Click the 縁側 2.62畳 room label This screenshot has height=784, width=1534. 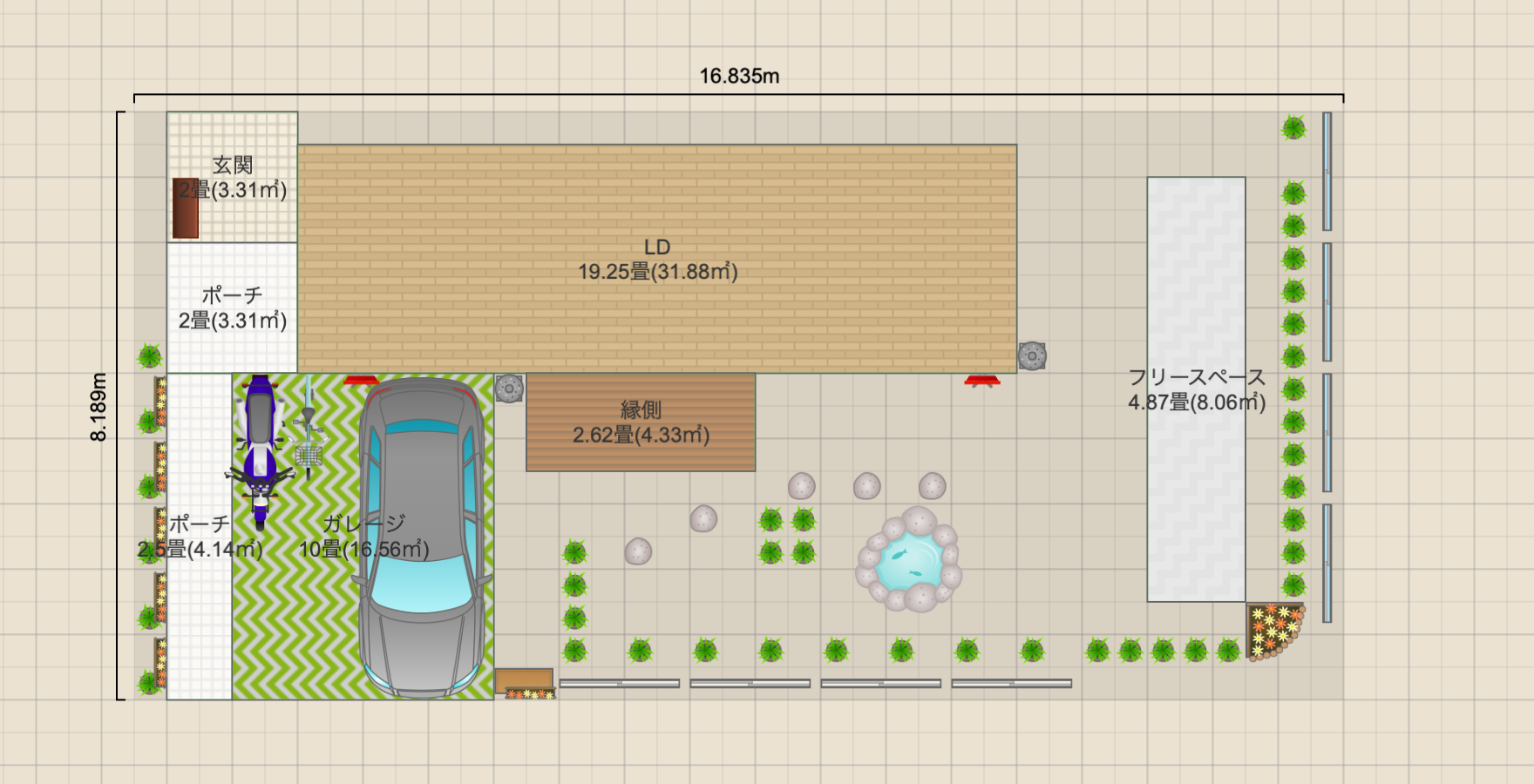click(641, 422)
